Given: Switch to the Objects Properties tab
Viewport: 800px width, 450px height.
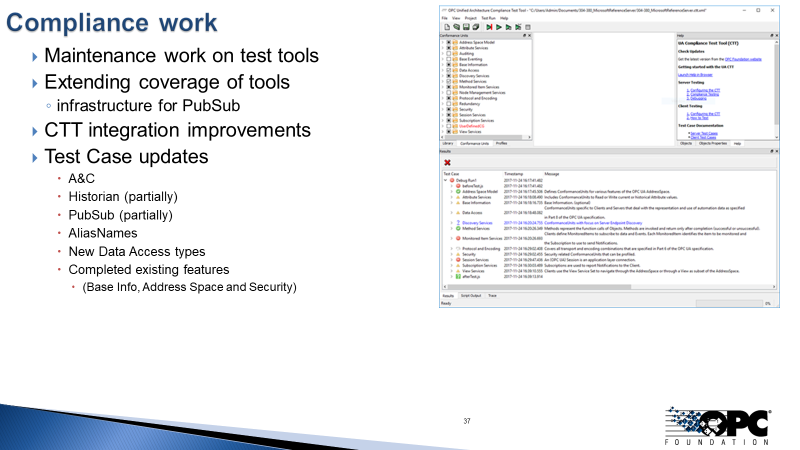Looking at the screenshot, I should pos(713,143).
